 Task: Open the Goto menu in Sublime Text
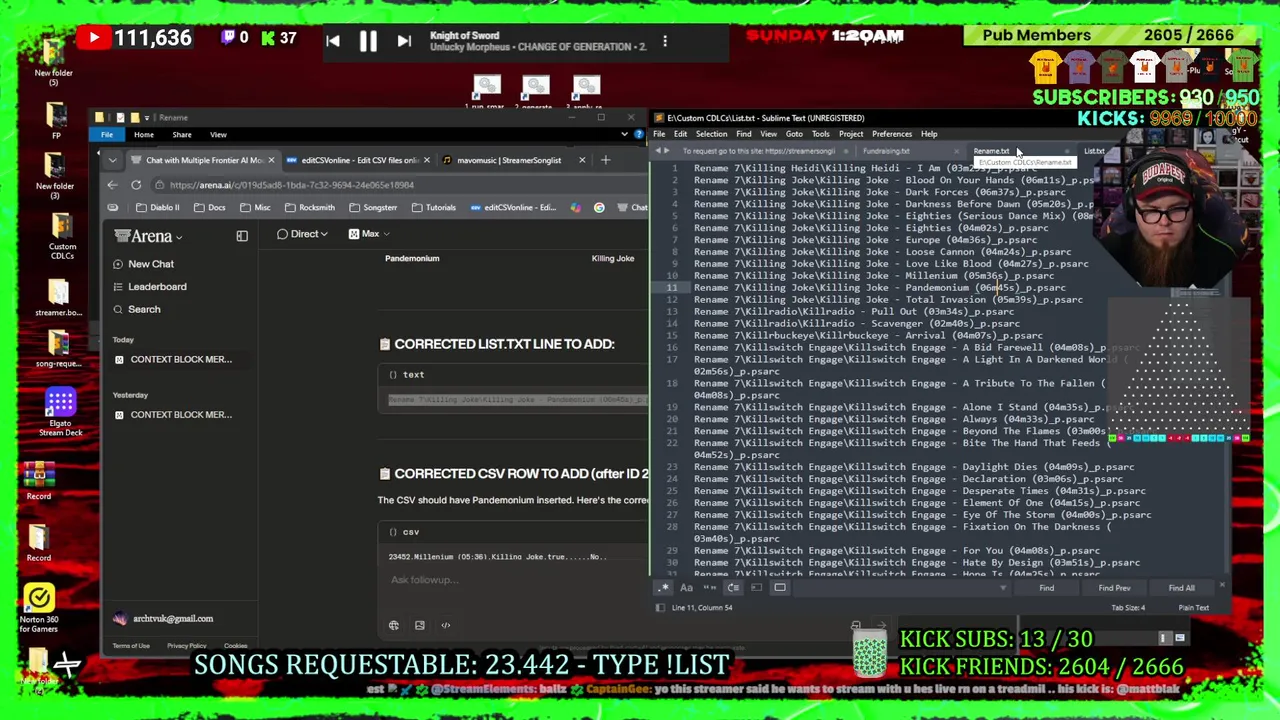(794, 134)
